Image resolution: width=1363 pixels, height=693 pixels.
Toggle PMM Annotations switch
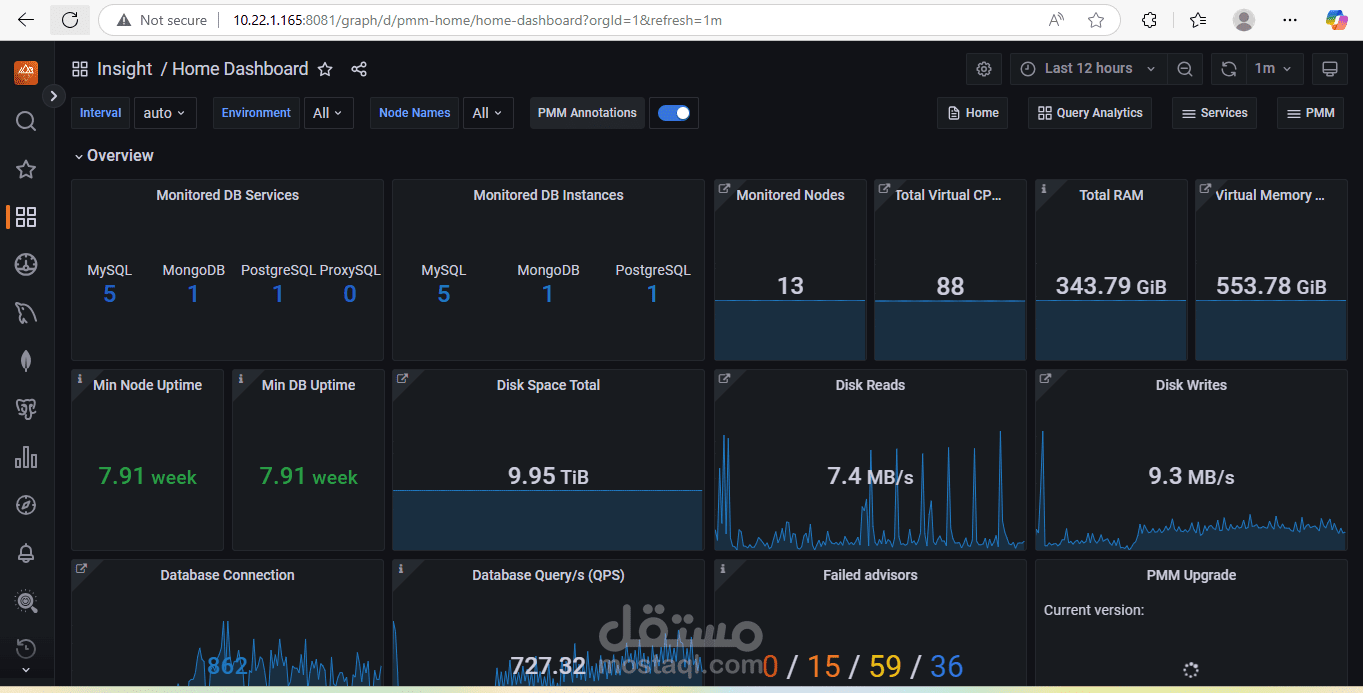pyautogui.click(x=674, y=113)
